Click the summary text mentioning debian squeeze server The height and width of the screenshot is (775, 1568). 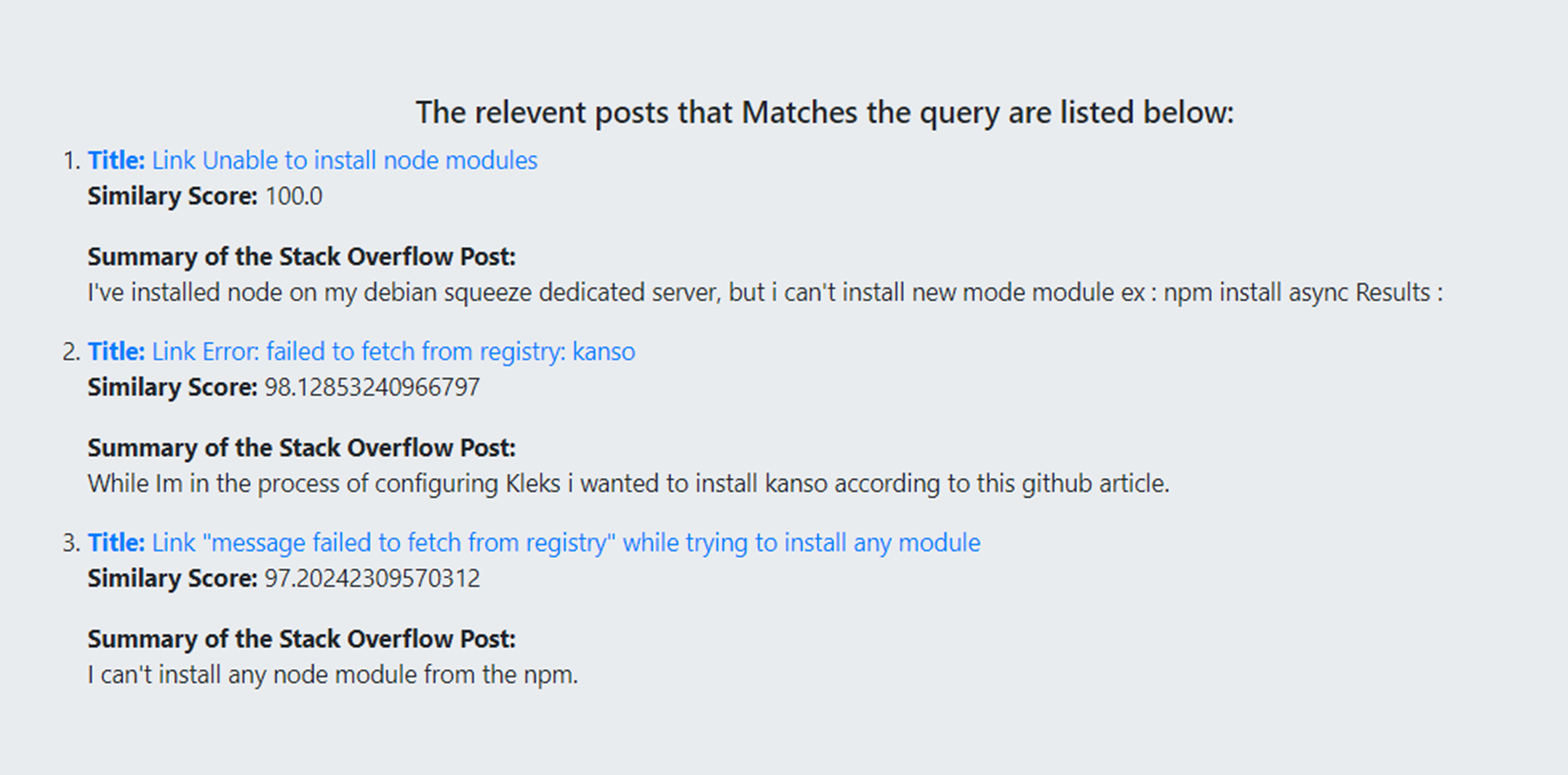pyautogui.click(x=764, y=292)
